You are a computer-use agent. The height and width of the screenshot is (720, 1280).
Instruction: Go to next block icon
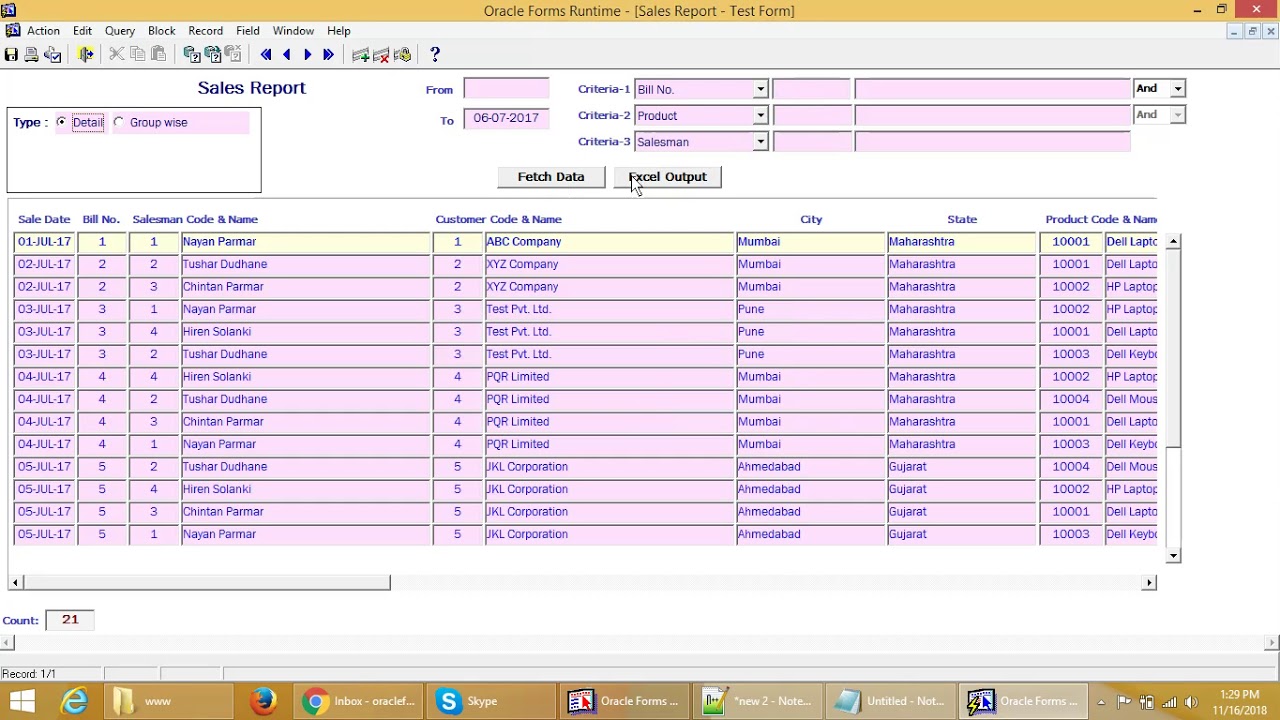tap(328, 55)
